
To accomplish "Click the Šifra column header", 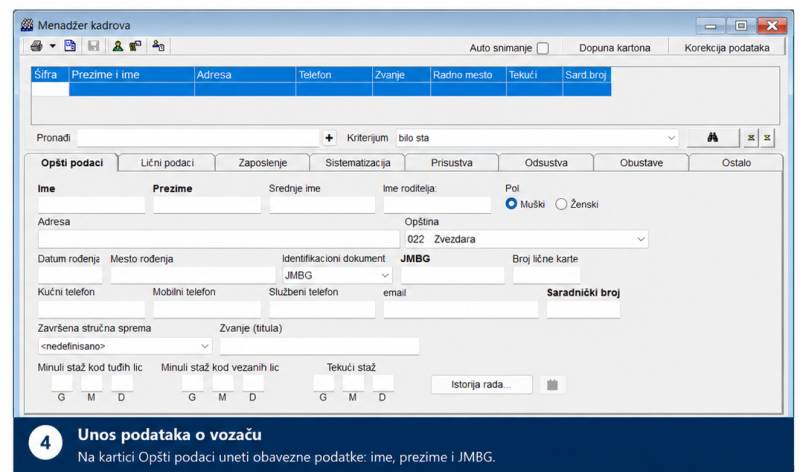I will click(50, 75).
